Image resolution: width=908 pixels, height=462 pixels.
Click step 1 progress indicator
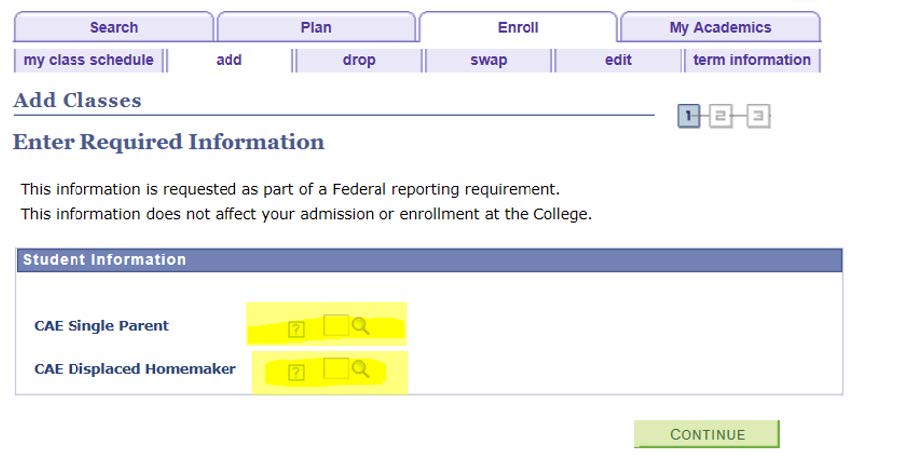[x=689, y=117]
